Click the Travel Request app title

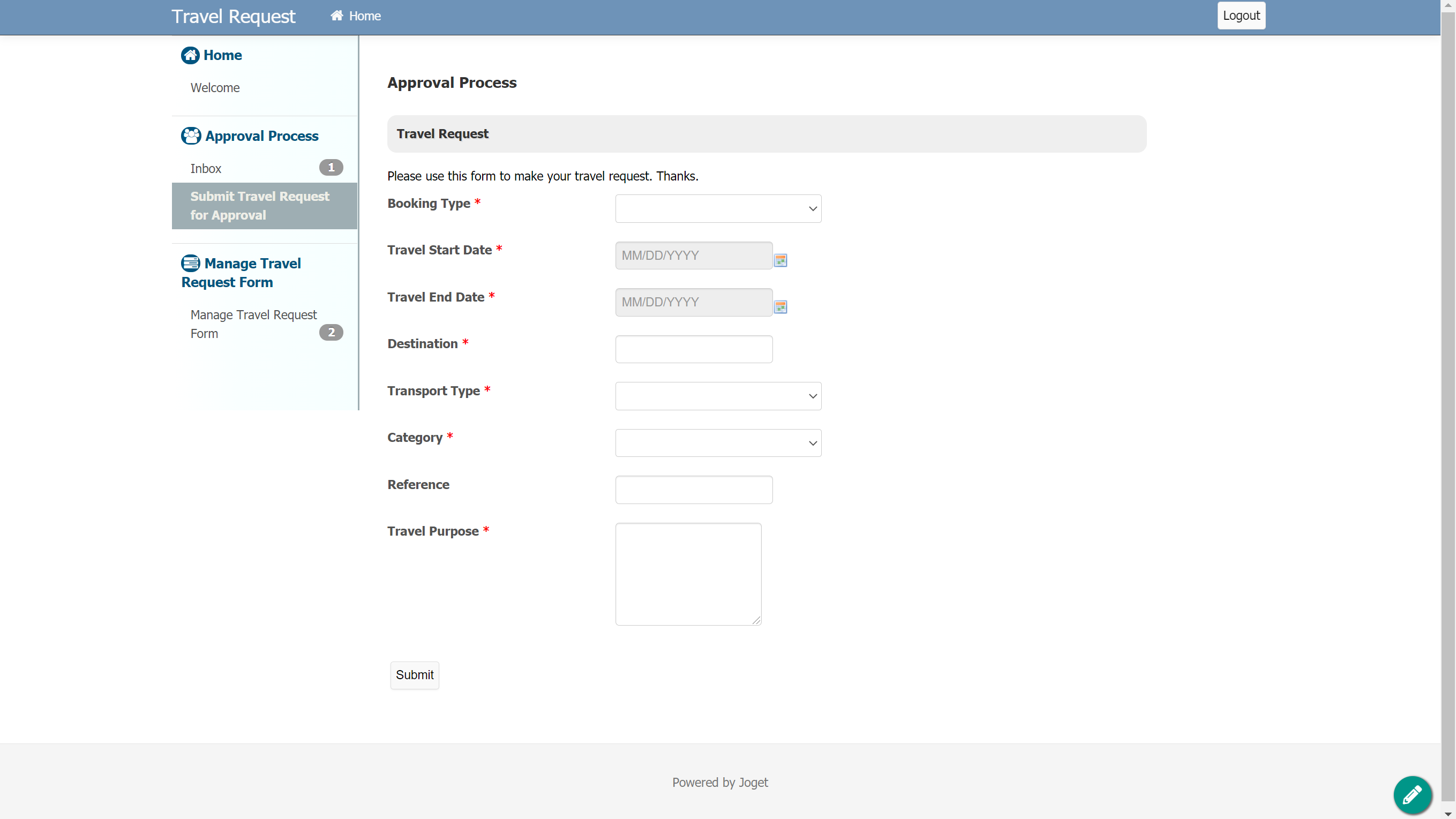234,17
